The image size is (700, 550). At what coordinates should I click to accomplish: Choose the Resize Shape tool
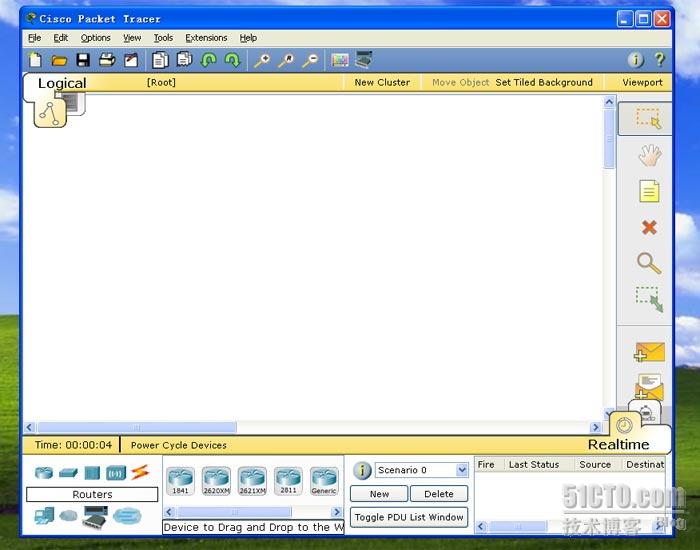(650, 299)
